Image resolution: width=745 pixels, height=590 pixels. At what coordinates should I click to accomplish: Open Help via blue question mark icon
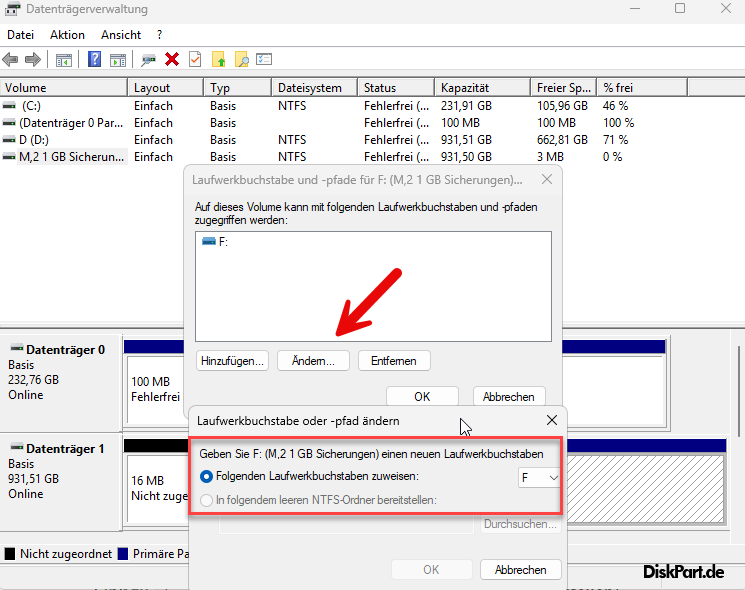pyautogui.click(x=95, y=60)
